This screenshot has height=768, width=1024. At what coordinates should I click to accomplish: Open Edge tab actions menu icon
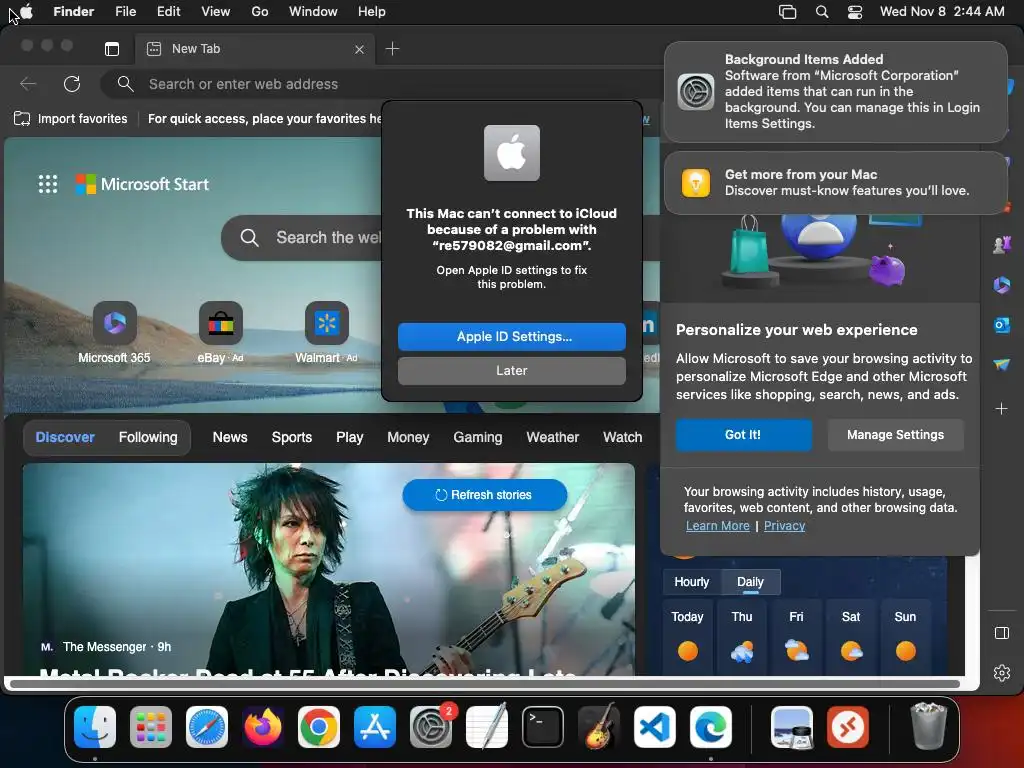click(x=112, y=48)
